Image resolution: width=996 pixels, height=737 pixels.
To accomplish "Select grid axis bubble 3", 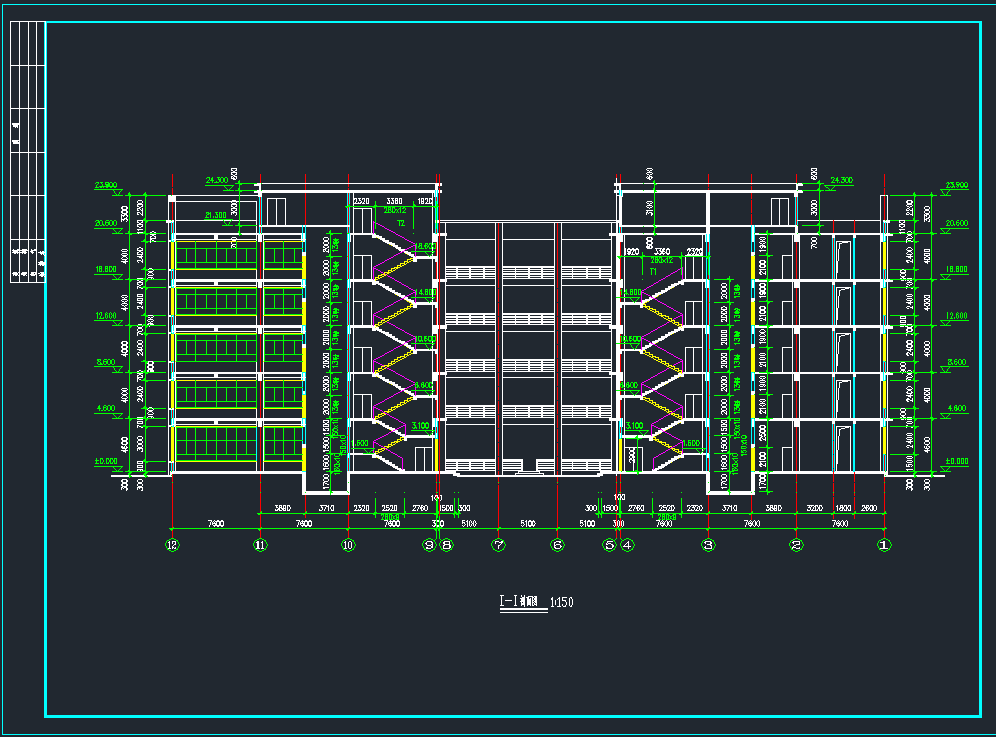I will [708, 545].
